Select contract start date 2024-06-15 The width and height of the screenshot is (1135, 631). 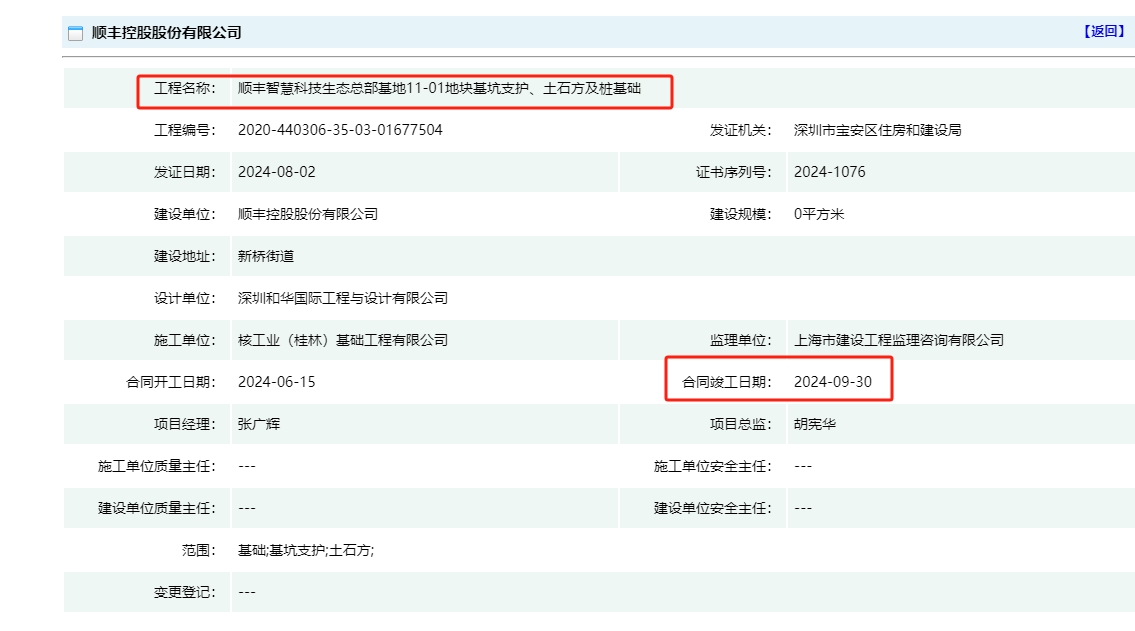tap(276, 382)
